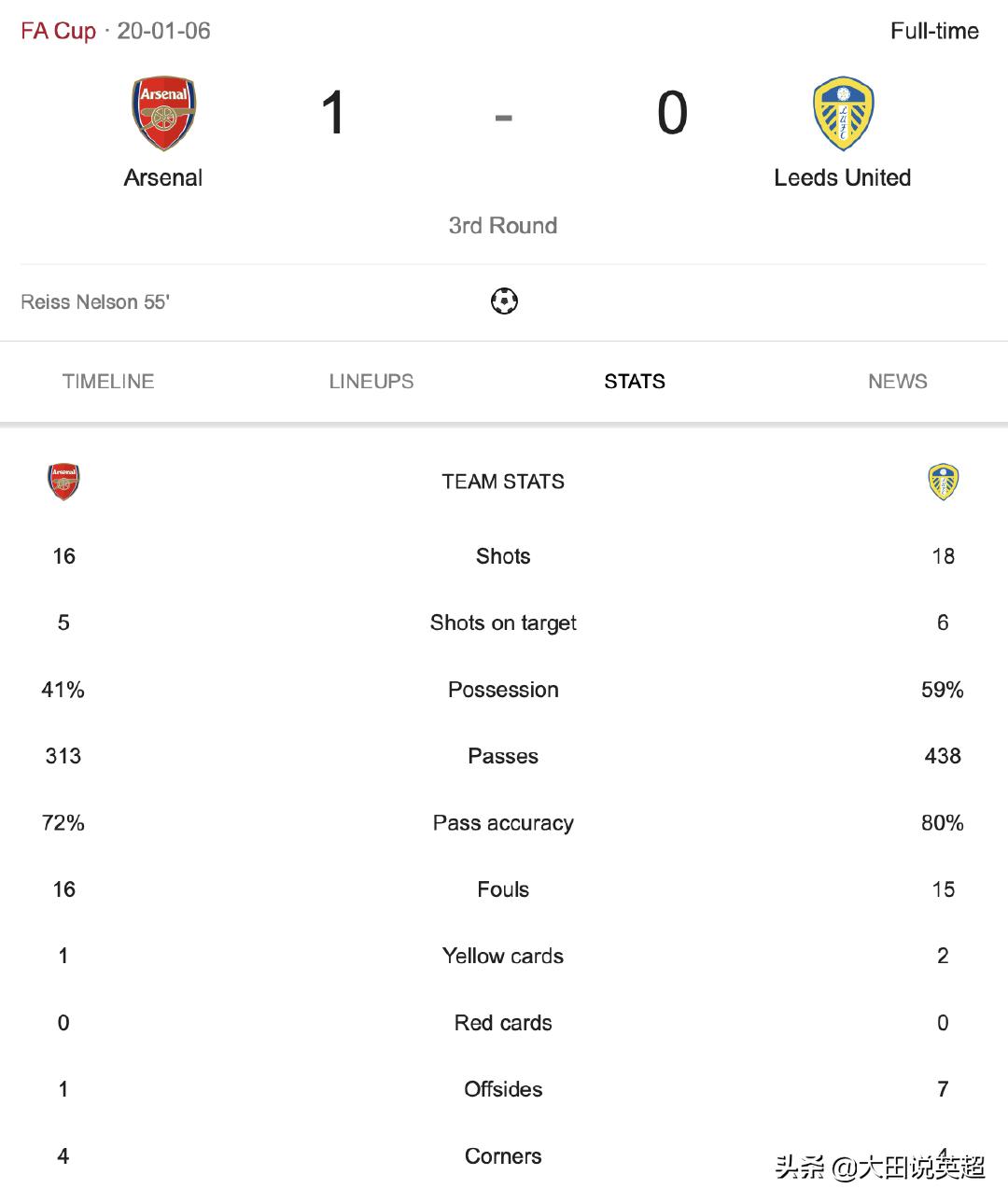Click the Pass accuracy label

pyautogui.click(x=503, y=823)
